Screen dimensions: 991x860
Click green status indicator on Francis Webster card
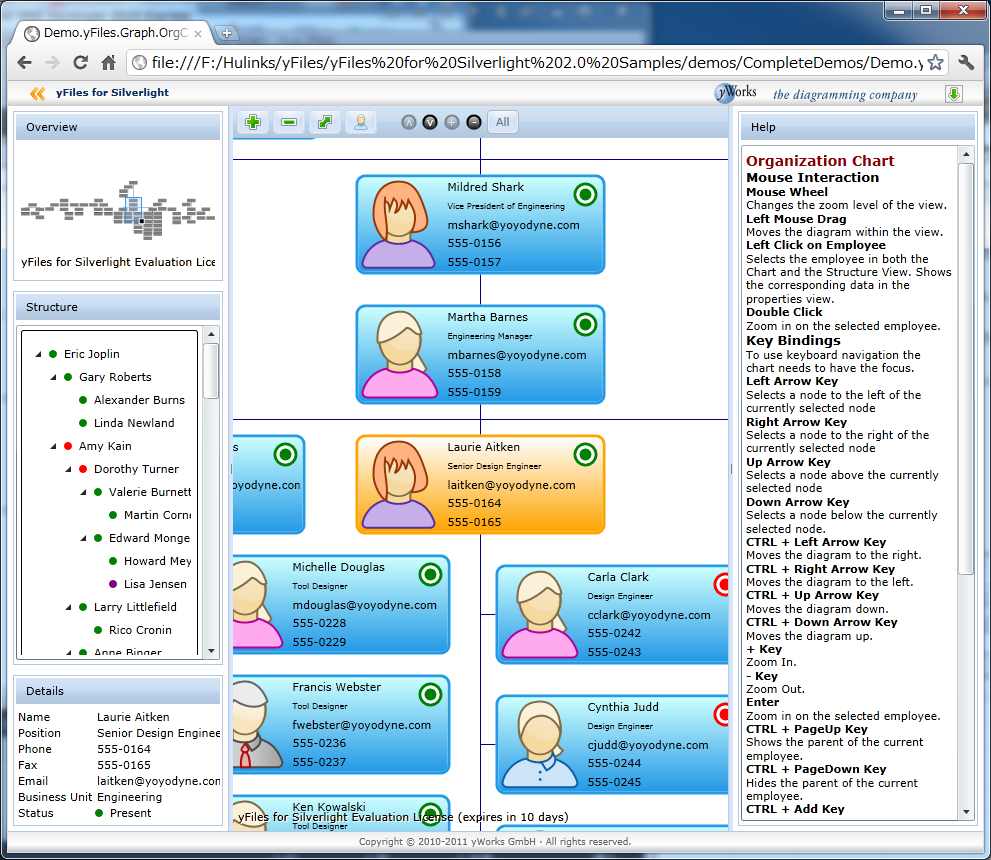[430, 694]
